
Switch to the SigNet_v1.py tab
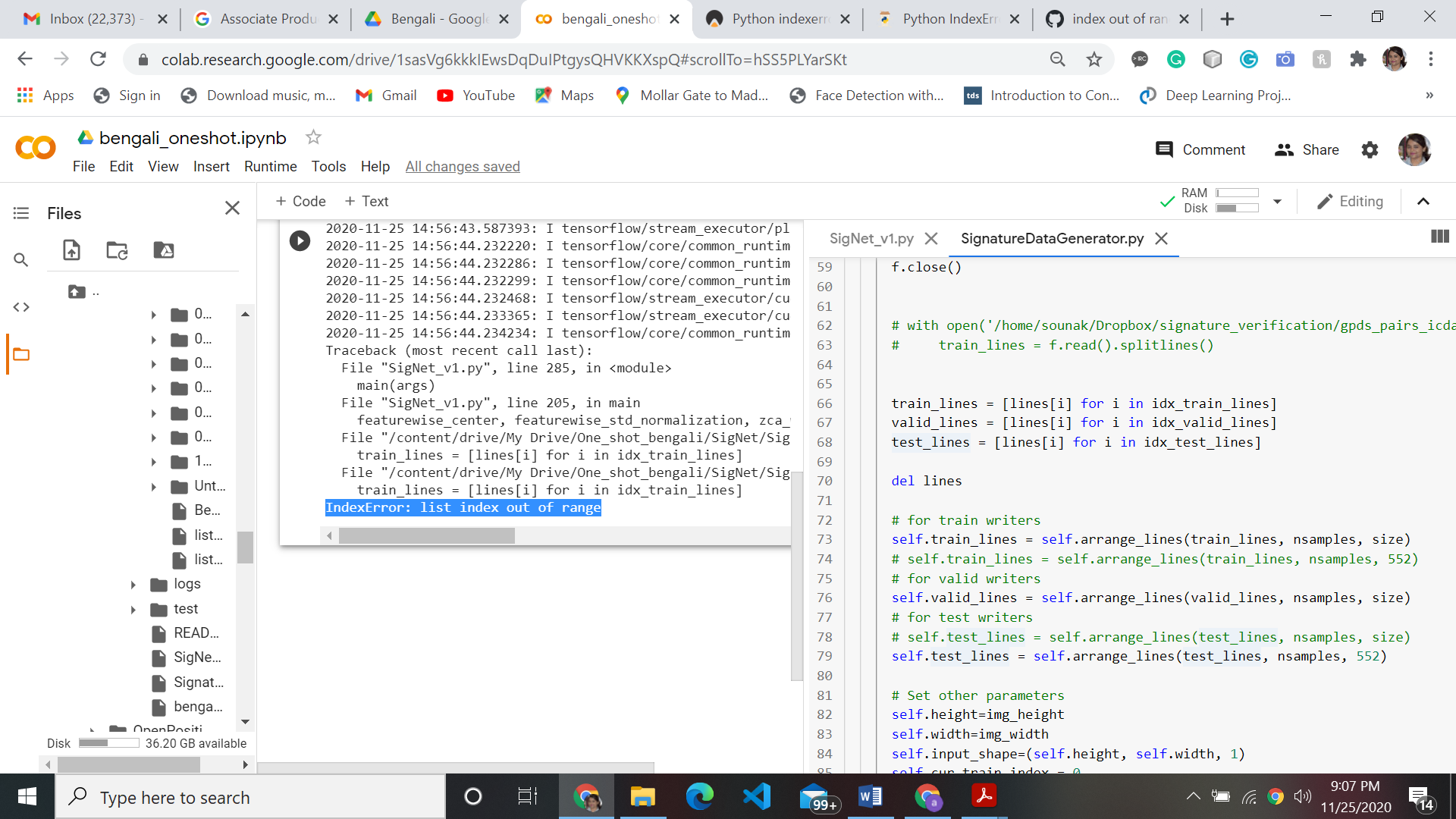(x=871, y=239)
